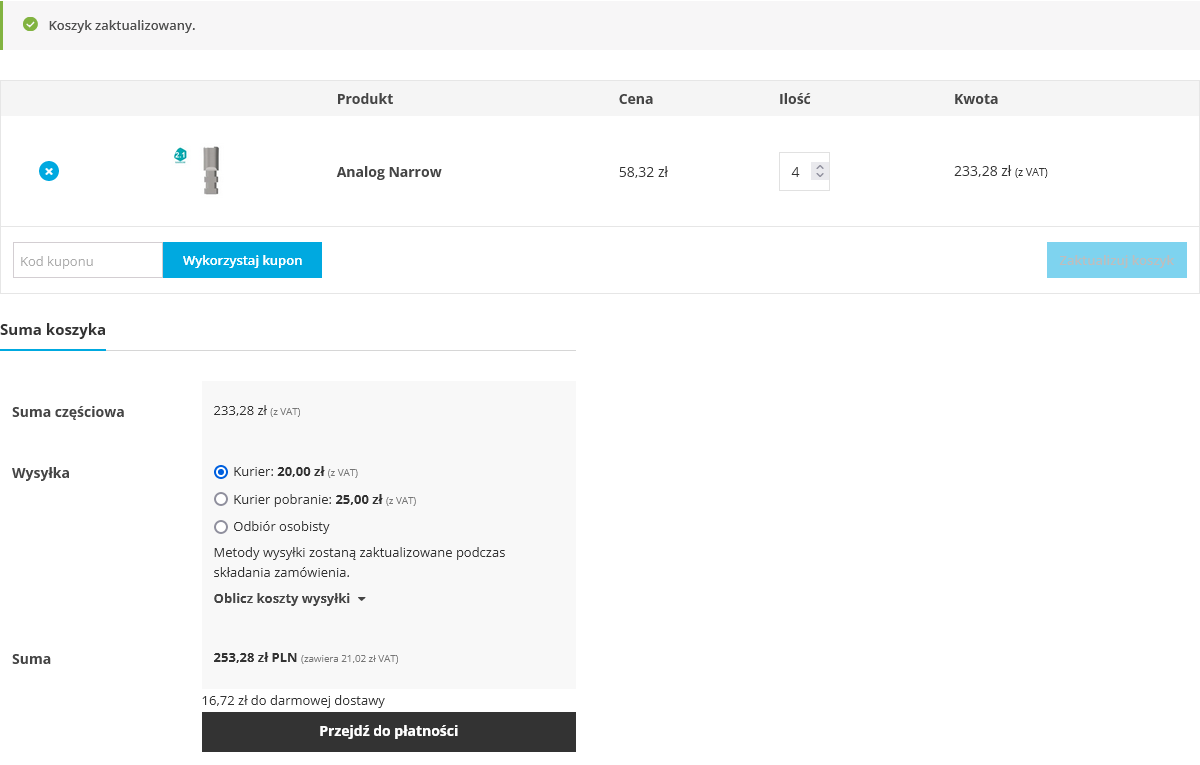This screenshot has height=765, width=1200.
Task: Select Odbiór osobisty pickup option
Action: [x=221, y=526]
